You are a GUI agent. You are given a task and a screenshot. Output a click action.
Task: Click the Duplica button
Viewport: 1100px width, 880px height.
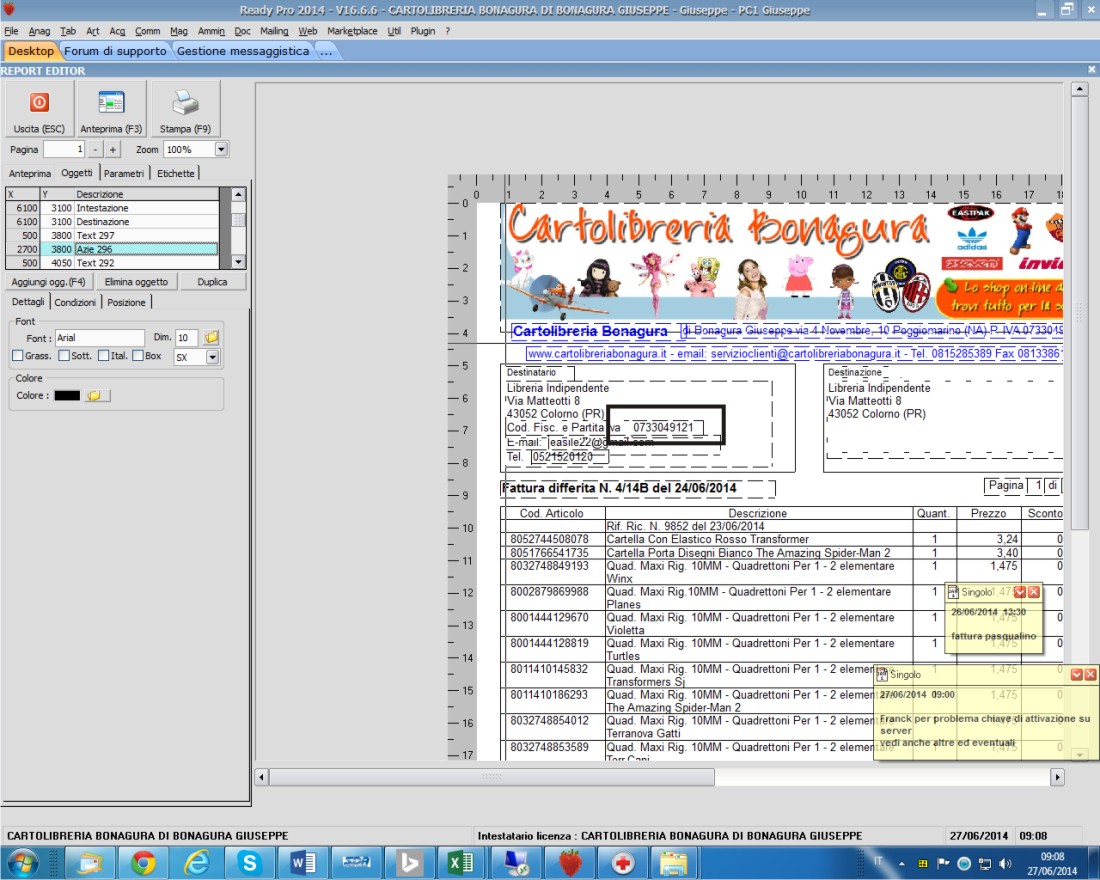[212, 281]
